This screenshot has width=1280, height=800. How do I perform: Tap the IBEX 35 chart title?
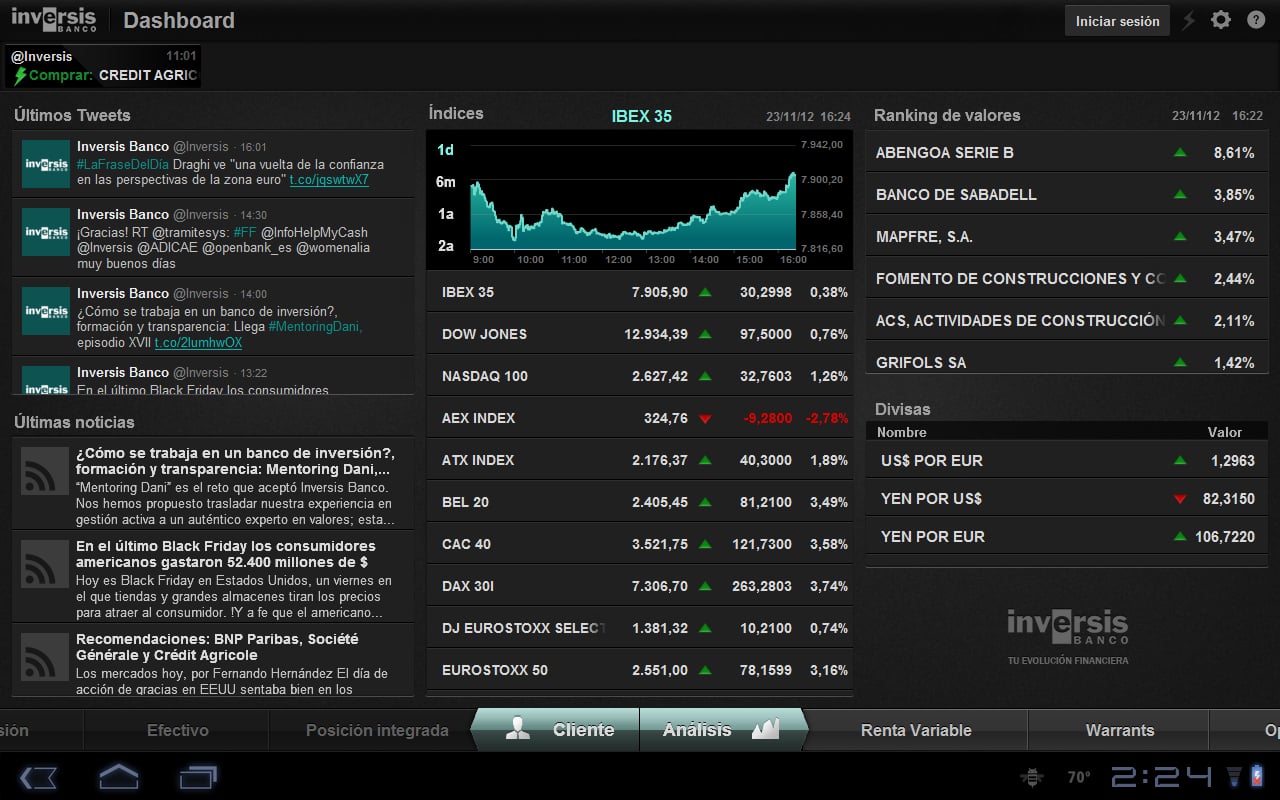[641, 116]
